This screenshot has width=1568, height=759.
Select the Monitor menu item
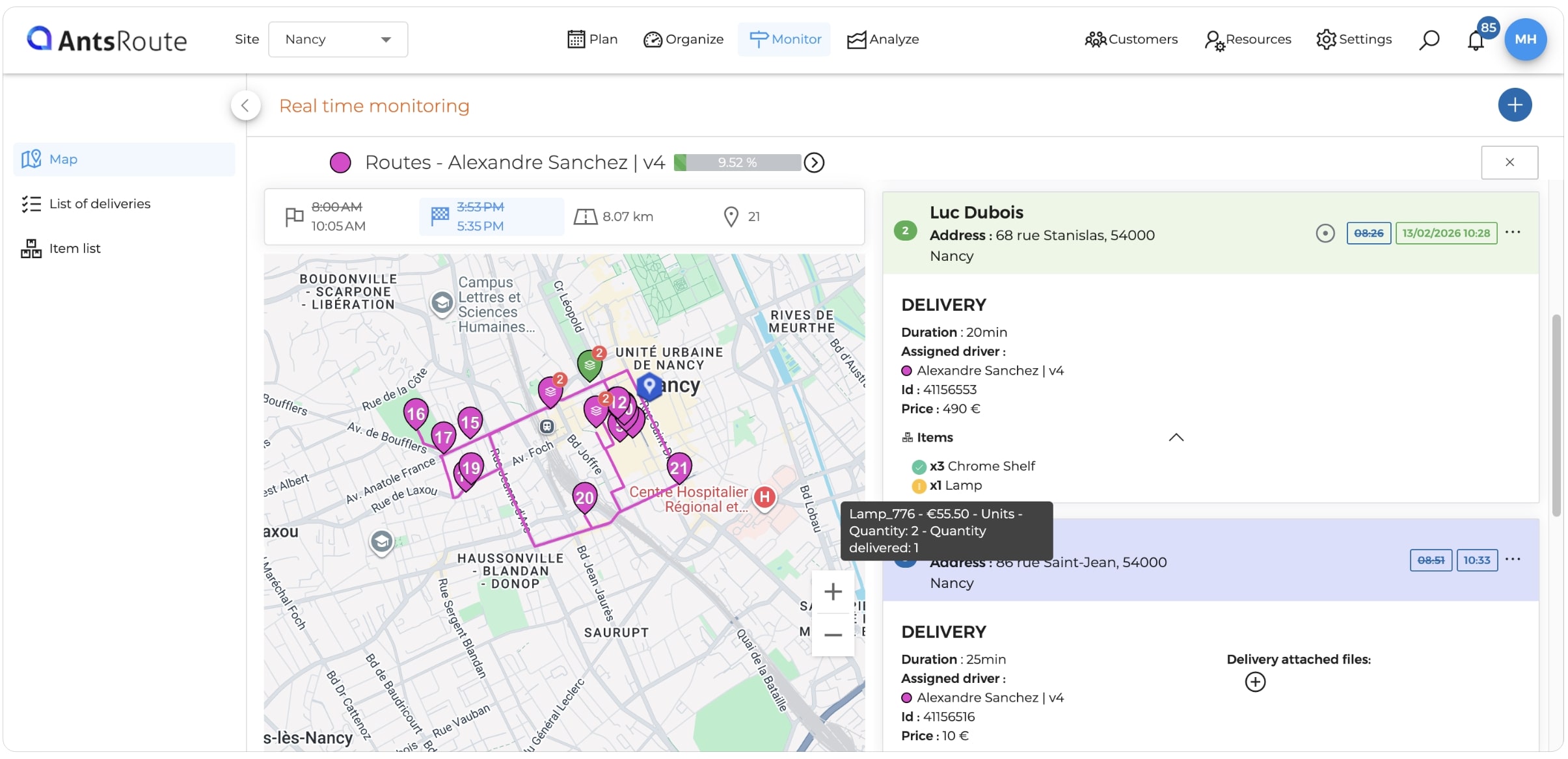pyautogui.click(x=785, y=39)
